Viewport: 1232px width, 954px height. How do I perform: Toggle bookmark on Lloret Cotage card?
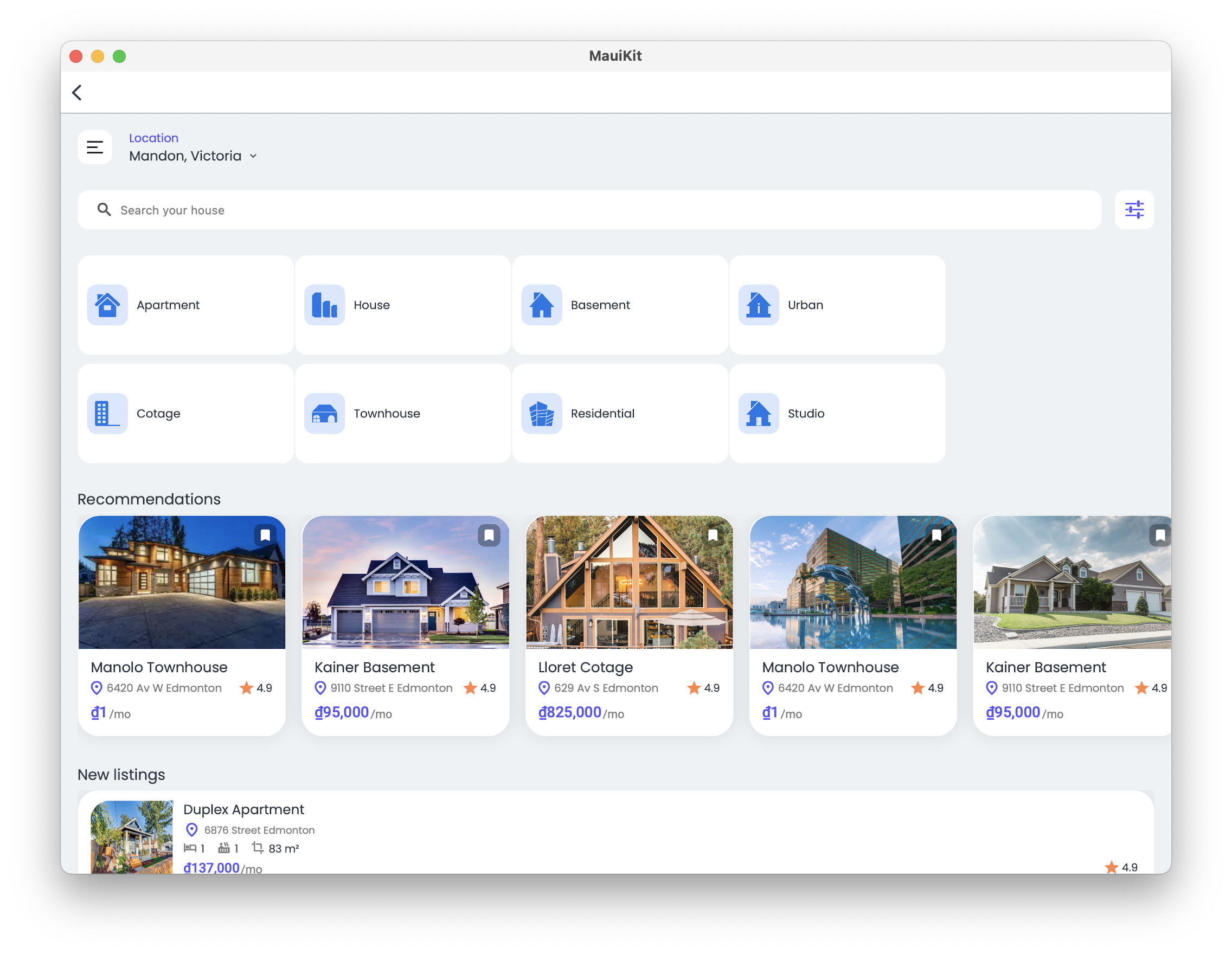(x=713, y=534)
